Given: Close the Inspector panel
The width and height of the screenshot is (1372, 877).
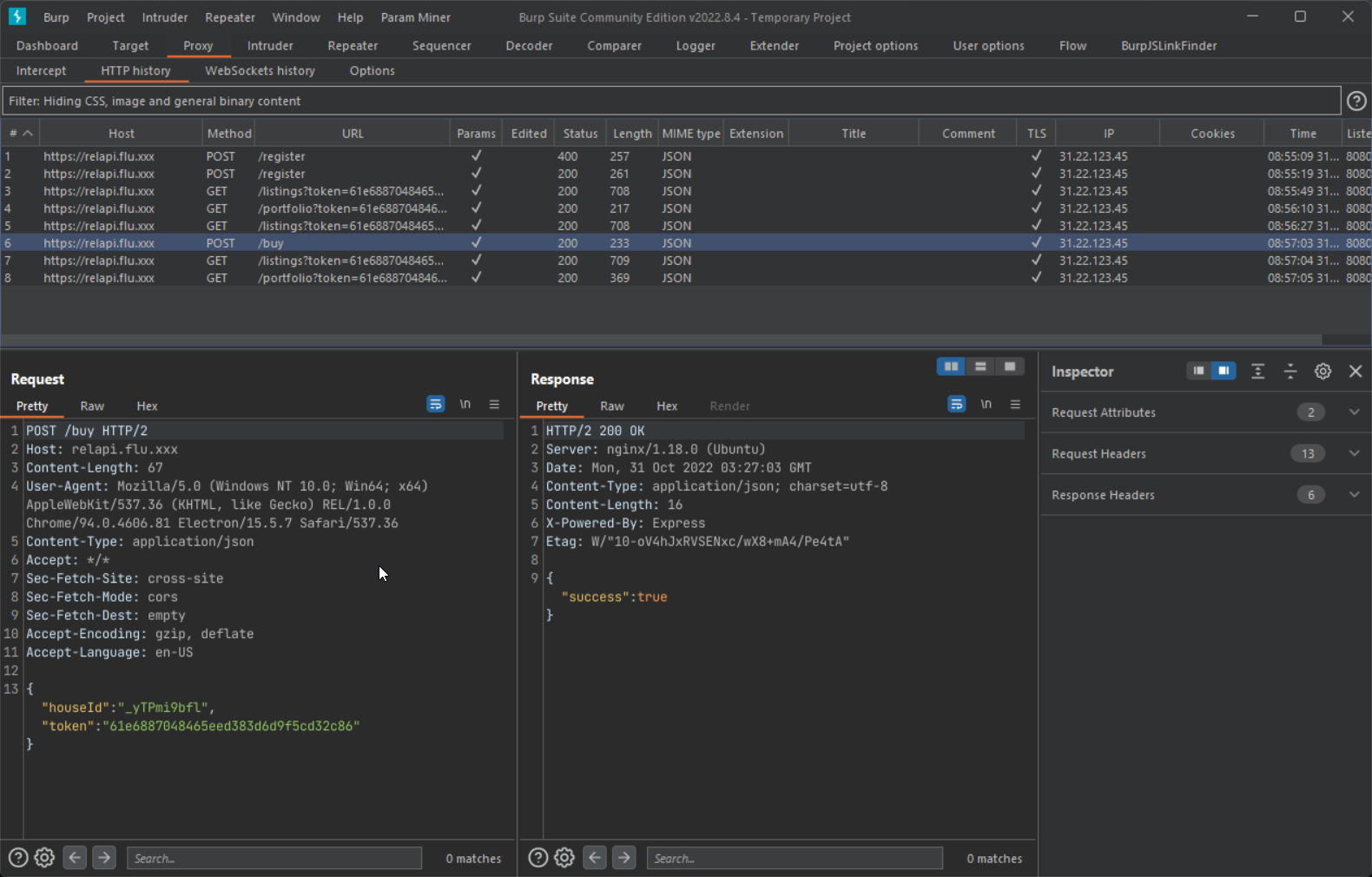Looking at the screenshot, I should pyautogui.click(x=1356, y=372).
